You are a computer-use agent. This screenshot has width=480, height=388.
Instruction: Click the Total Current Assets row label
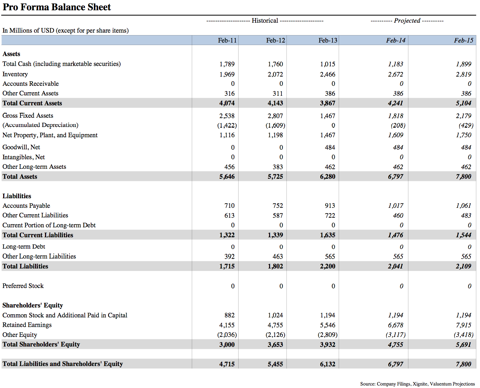(x=32, y=103)
